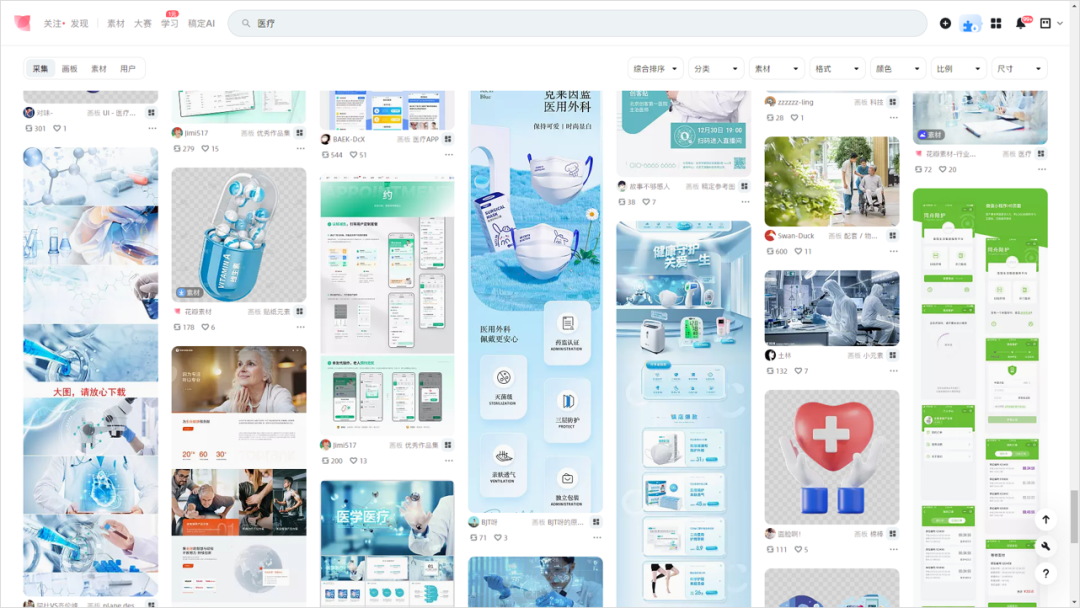The image size is (1080, 608).
Task: Open the wheelchair garden photo thumbnail
Action: click(831, 181)
